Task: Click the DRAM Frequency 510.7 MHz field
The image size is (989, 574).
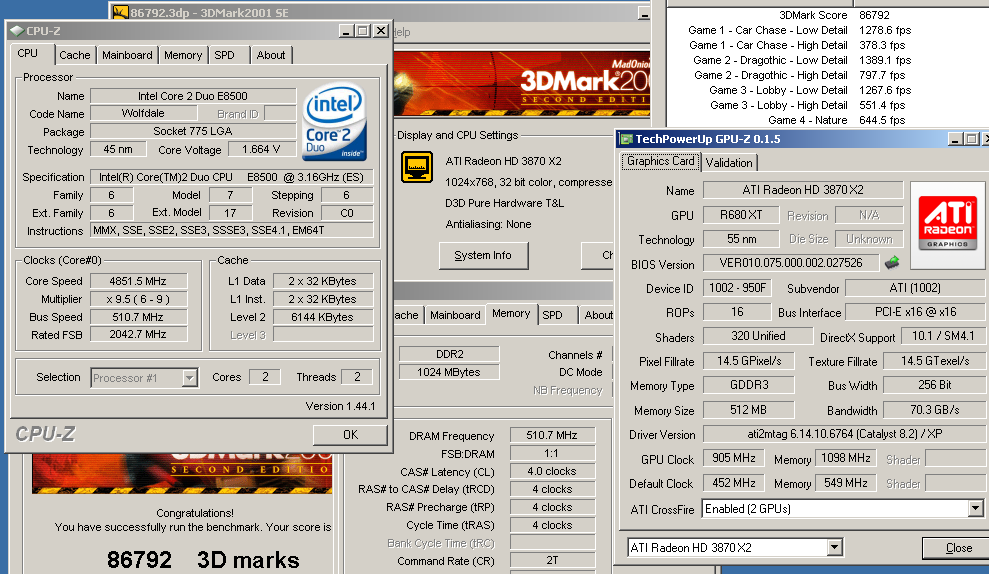Action: 552,435
